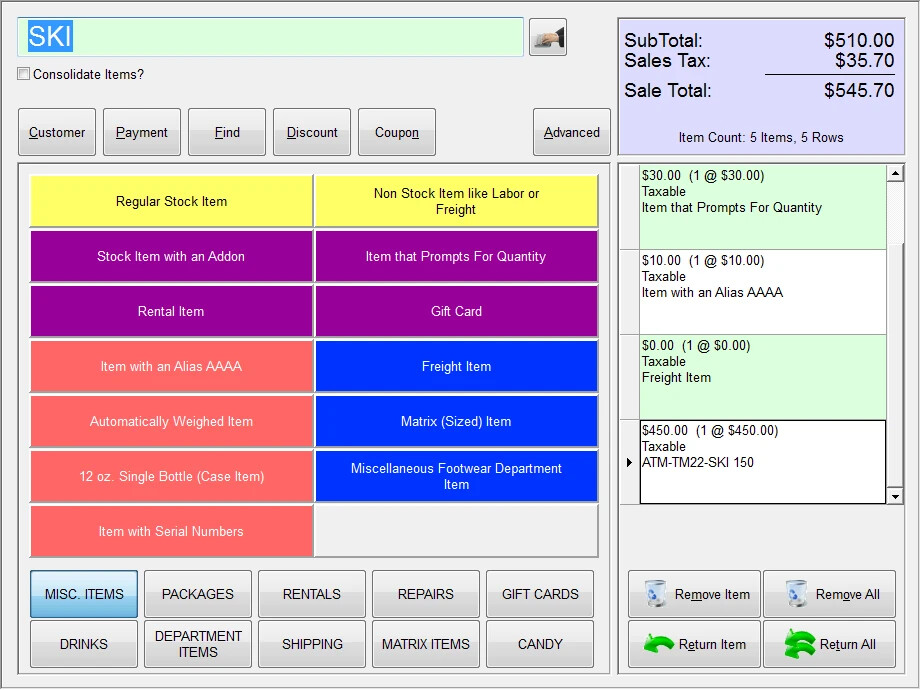Apply a Discount

click(312, 132)
